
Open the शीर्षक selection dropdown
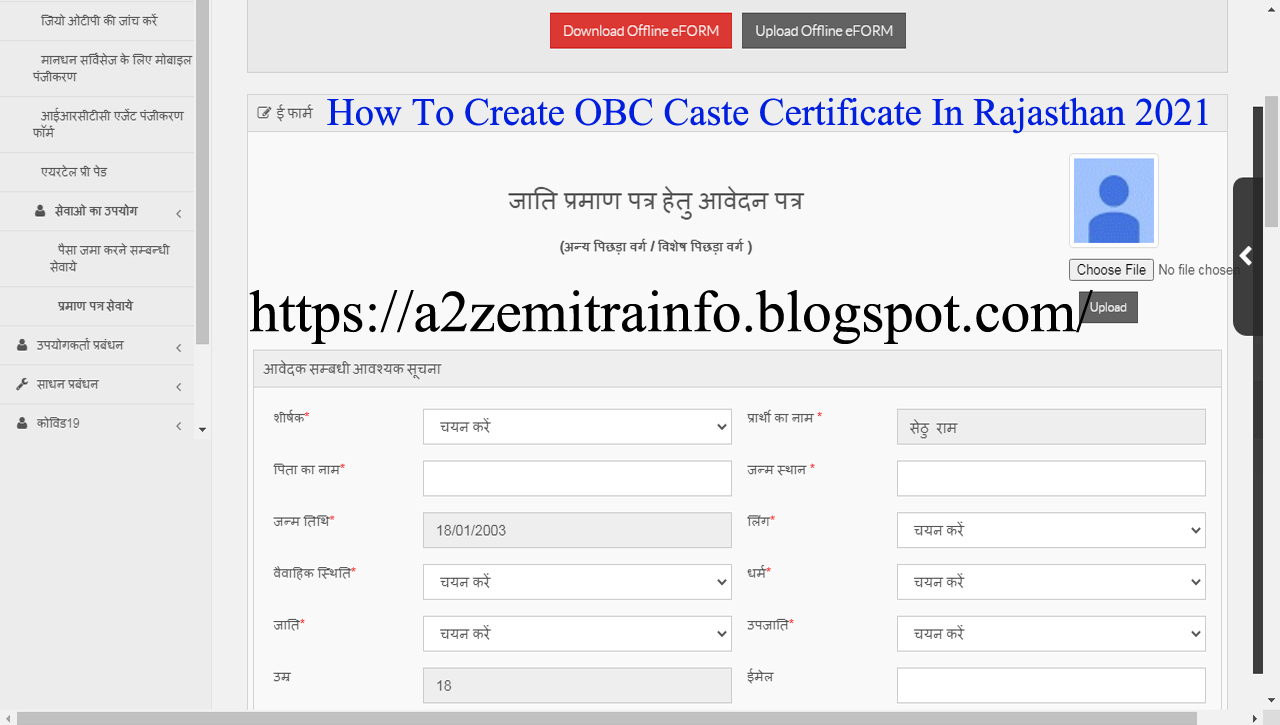[x=577, y=426]
